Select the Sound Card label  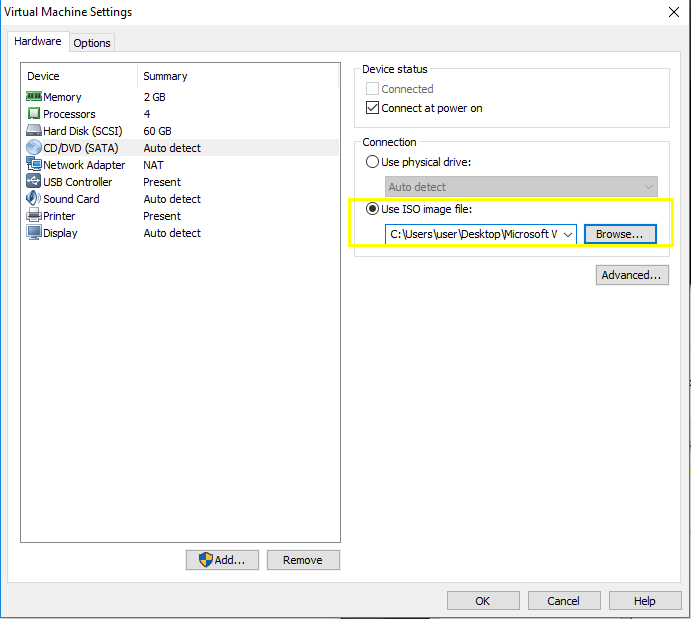71,199
